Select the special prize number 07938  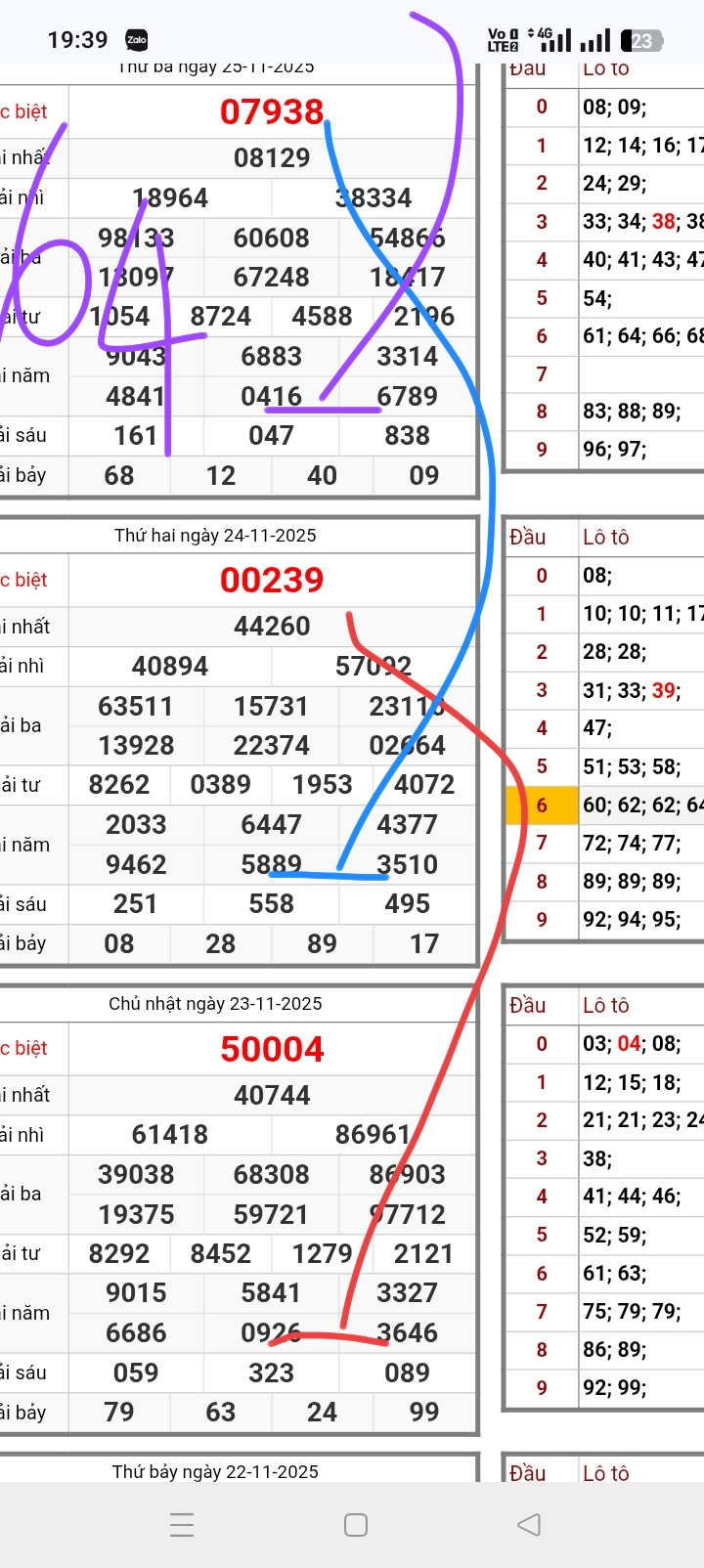click(272, 111)
